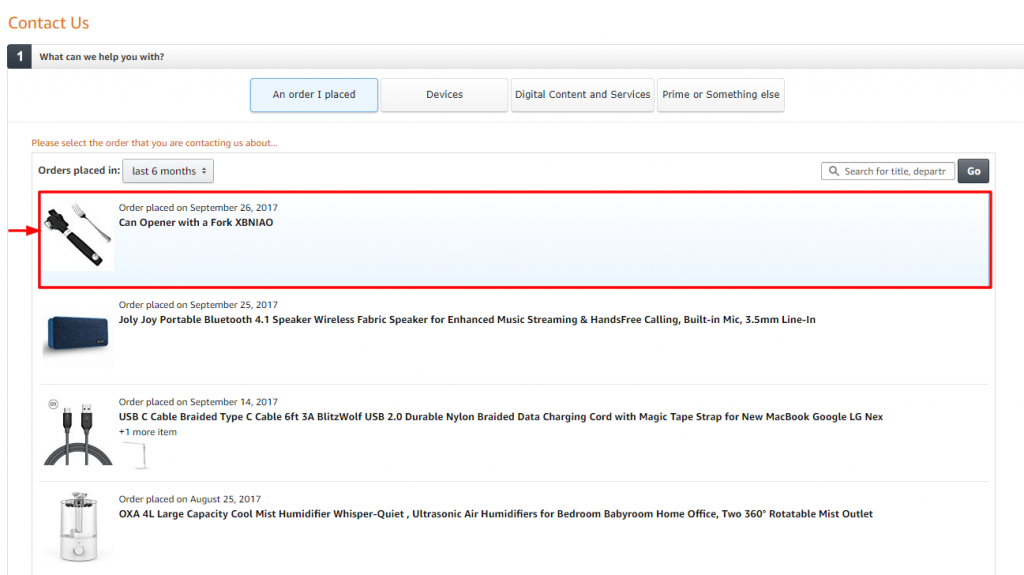Viewport: 1024px width, 575px height.
Task: Click the magnifying glass search icon
Action: click(834, 171)
